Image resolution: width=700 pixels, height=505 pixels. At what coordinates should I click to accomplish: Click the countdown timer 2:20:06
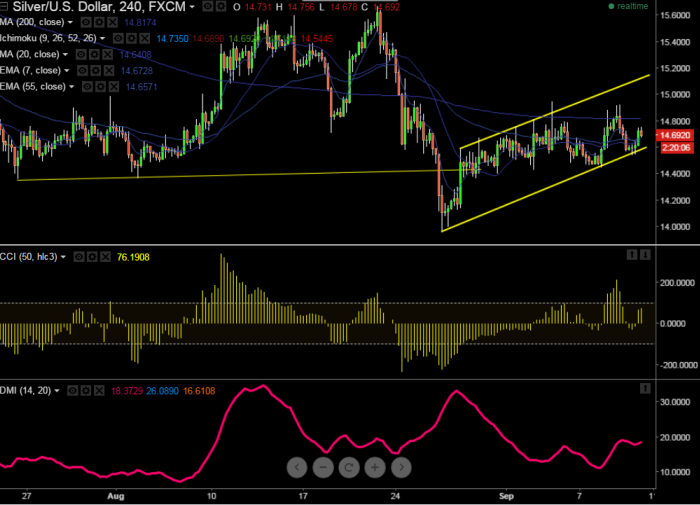click(675, 148)
